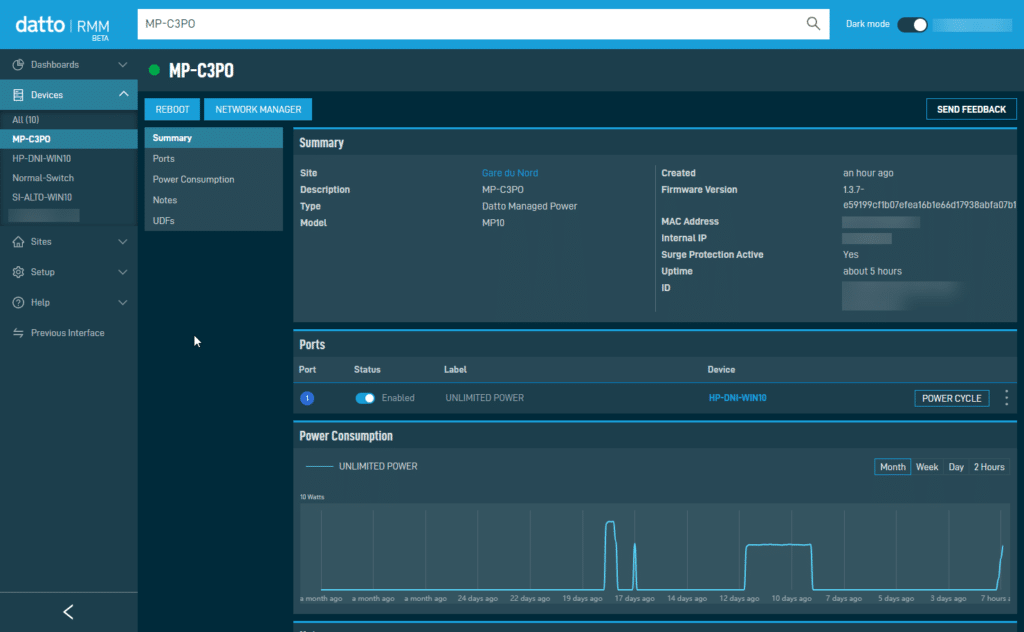
Task: Click the Help question mark icon
Action: click(x=18, y=303)
